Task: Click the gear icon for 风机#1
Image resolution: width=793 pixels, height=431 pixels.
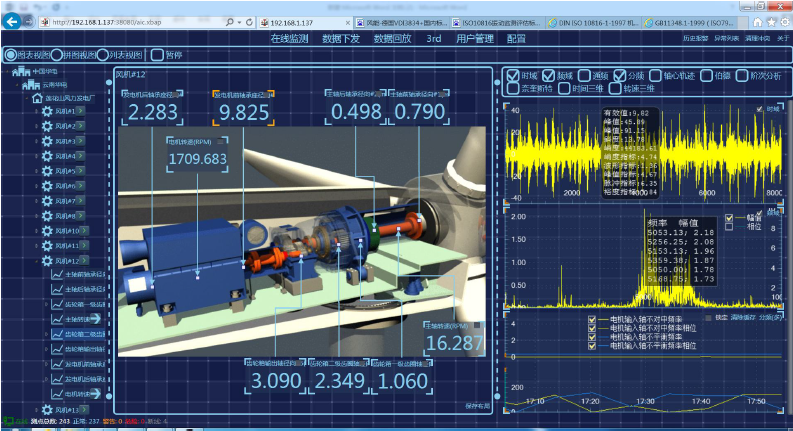Action: pyautogui.click(x=46, y=112)
